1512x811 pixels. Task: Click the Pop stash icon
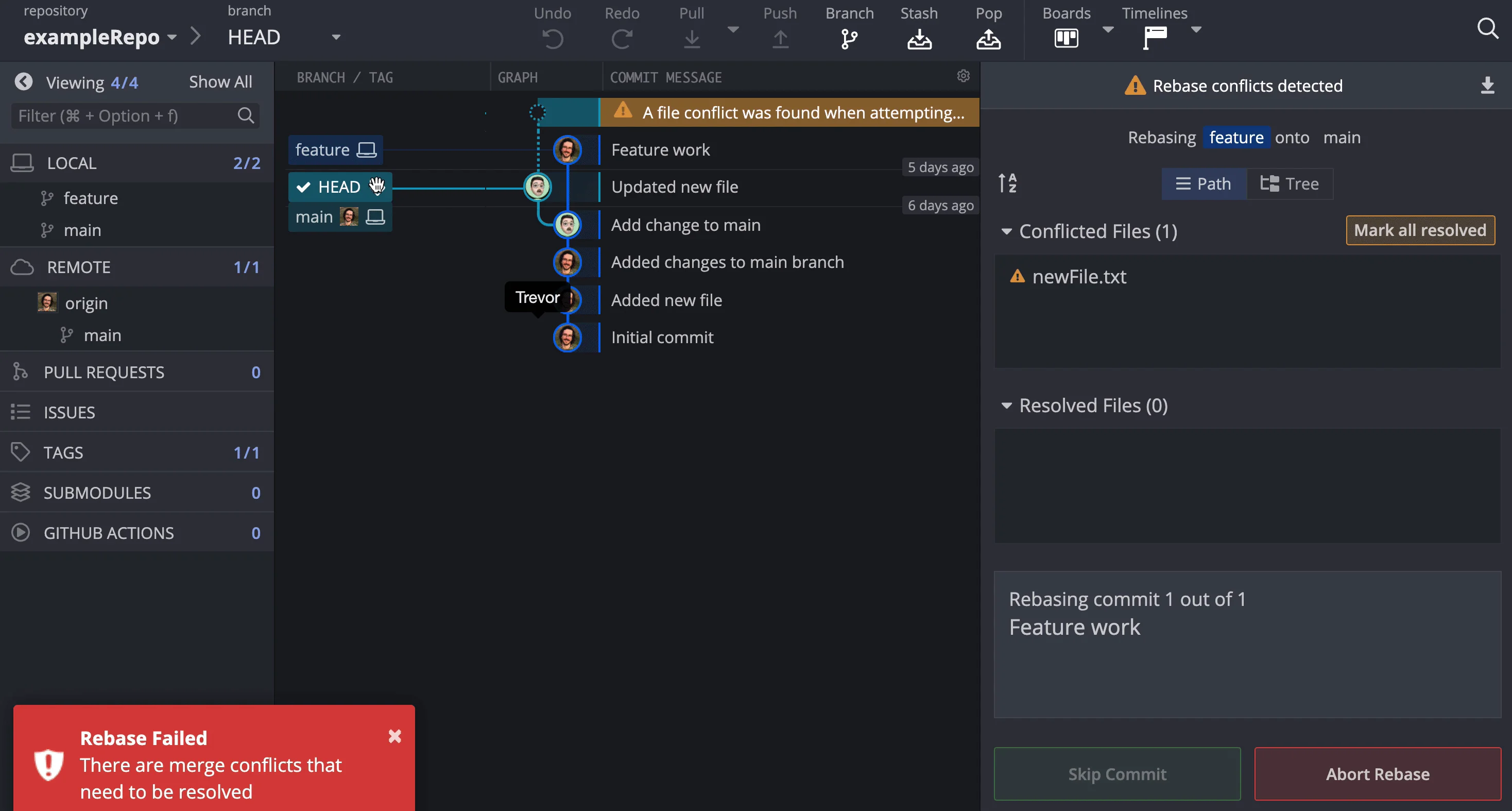click(988, 39)
